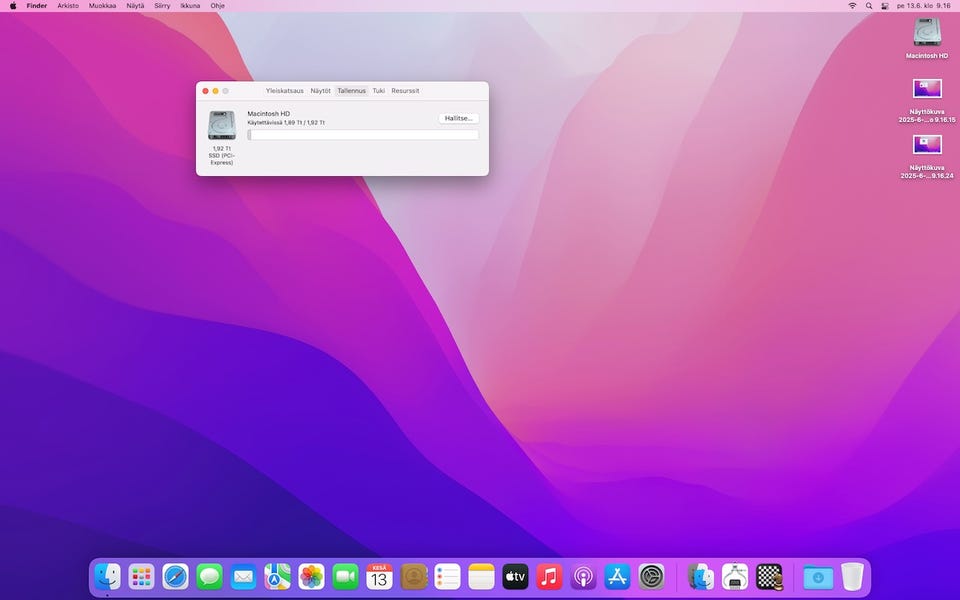Click the Macintosh HD storage usage bar
The width and height of the screenshot is (960, 600).
click(x=363, y=135)
